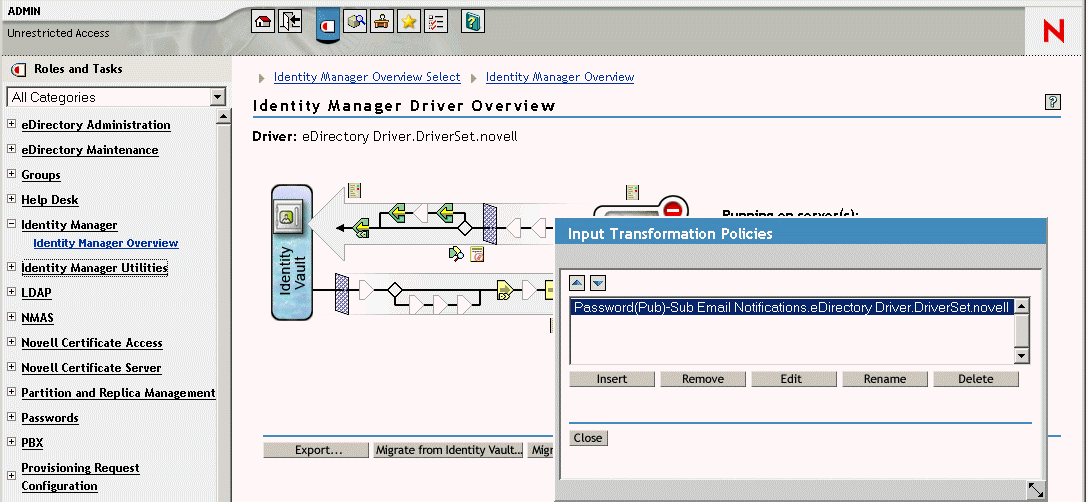Click the red driver stopped status icon
The image size is (1088, 502).
[x=673, y=211]
